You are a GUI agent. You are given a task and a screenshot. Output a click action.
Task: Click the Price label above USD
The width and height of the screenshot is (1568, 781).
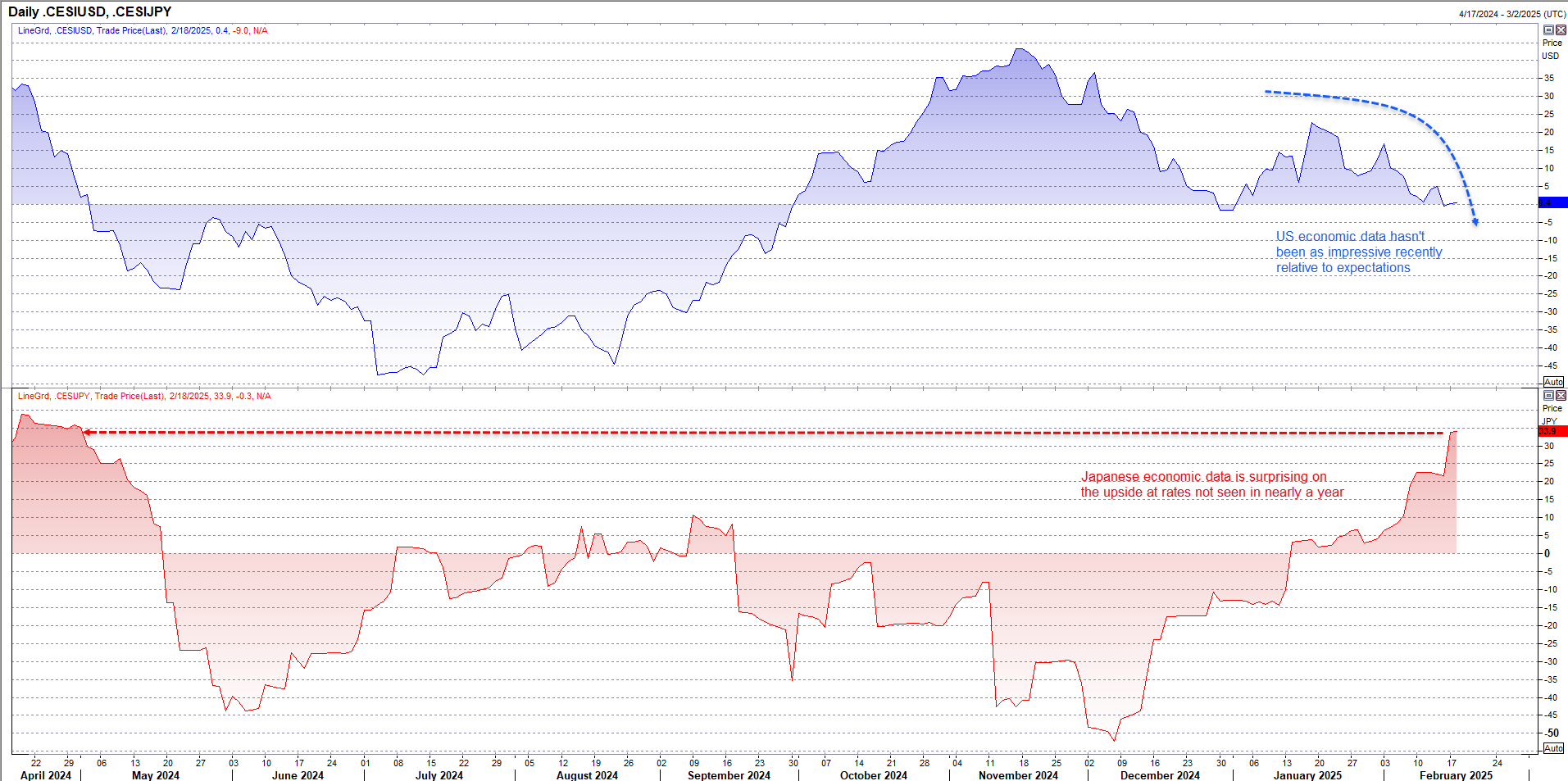tap(1552, 43)
